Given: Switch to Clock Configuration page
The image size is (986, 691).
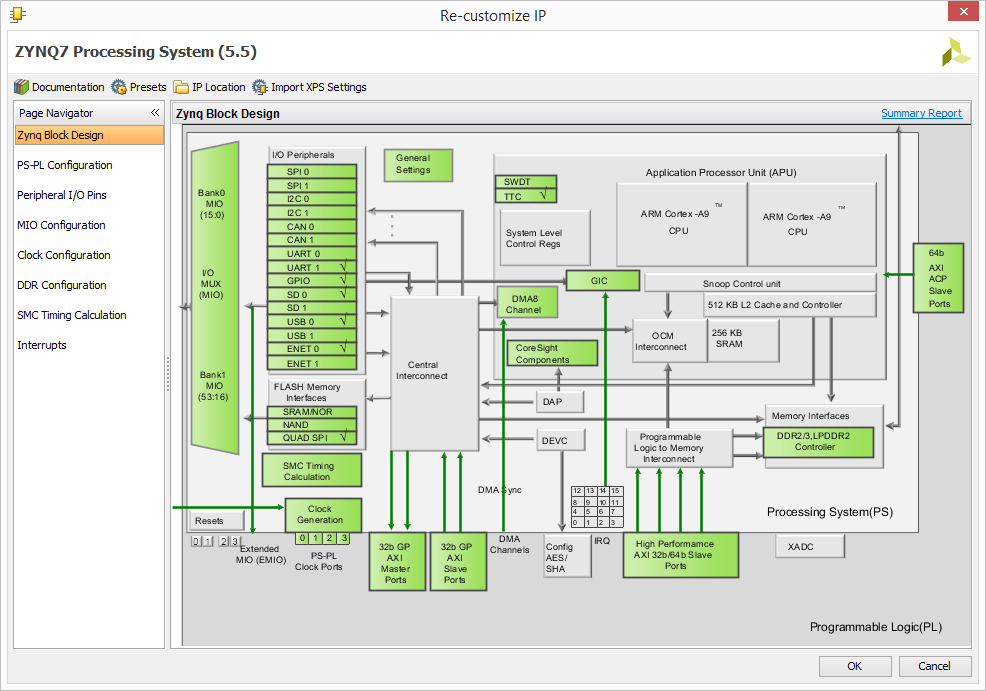Looking at the screenshot, I should [64, 255].
